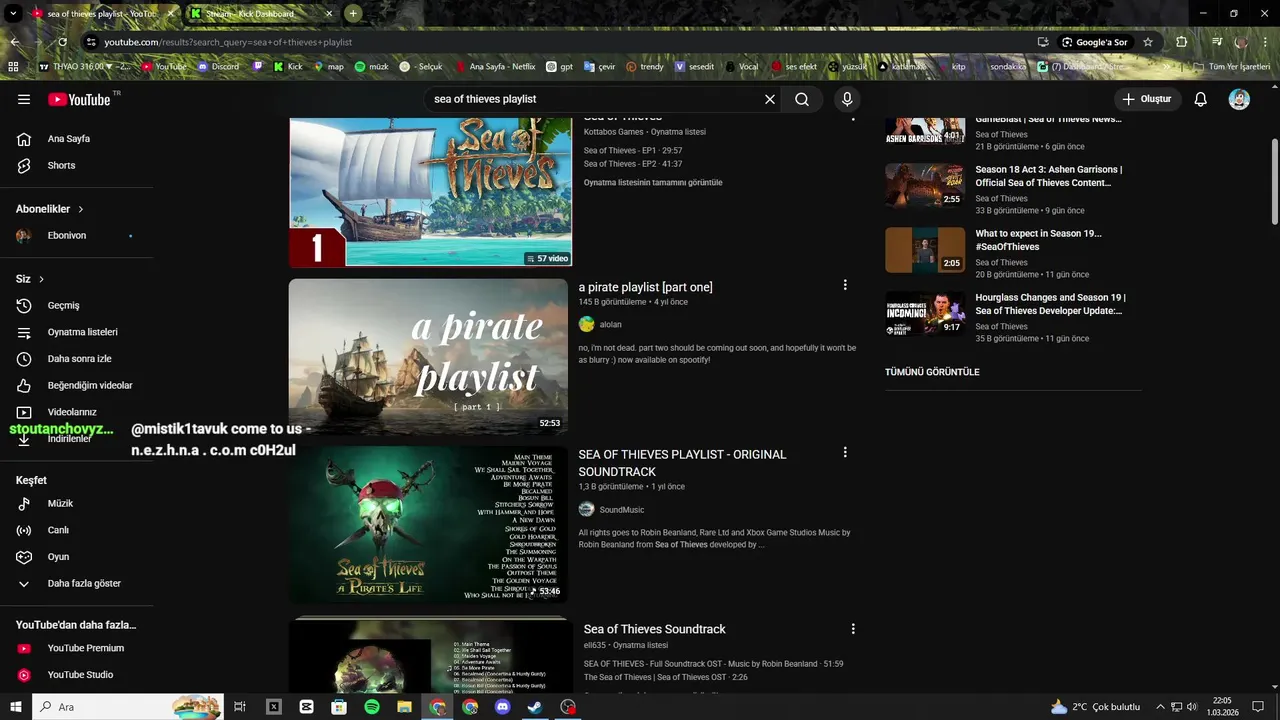Click the page vertical scrollbar
Image resolution: width=1280 pixels, height=720 pixels.
pyautogui.click(x=1274, y=180)
